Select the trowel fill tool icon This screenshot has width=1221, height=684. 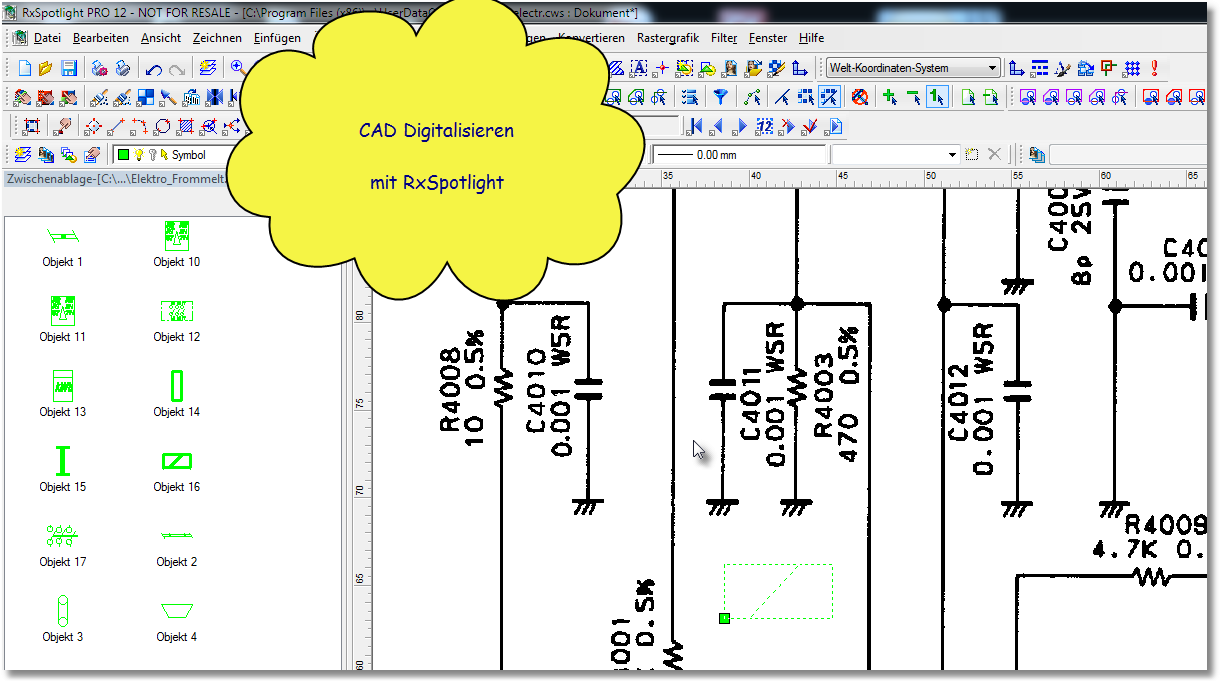click(x=168, y=96)
